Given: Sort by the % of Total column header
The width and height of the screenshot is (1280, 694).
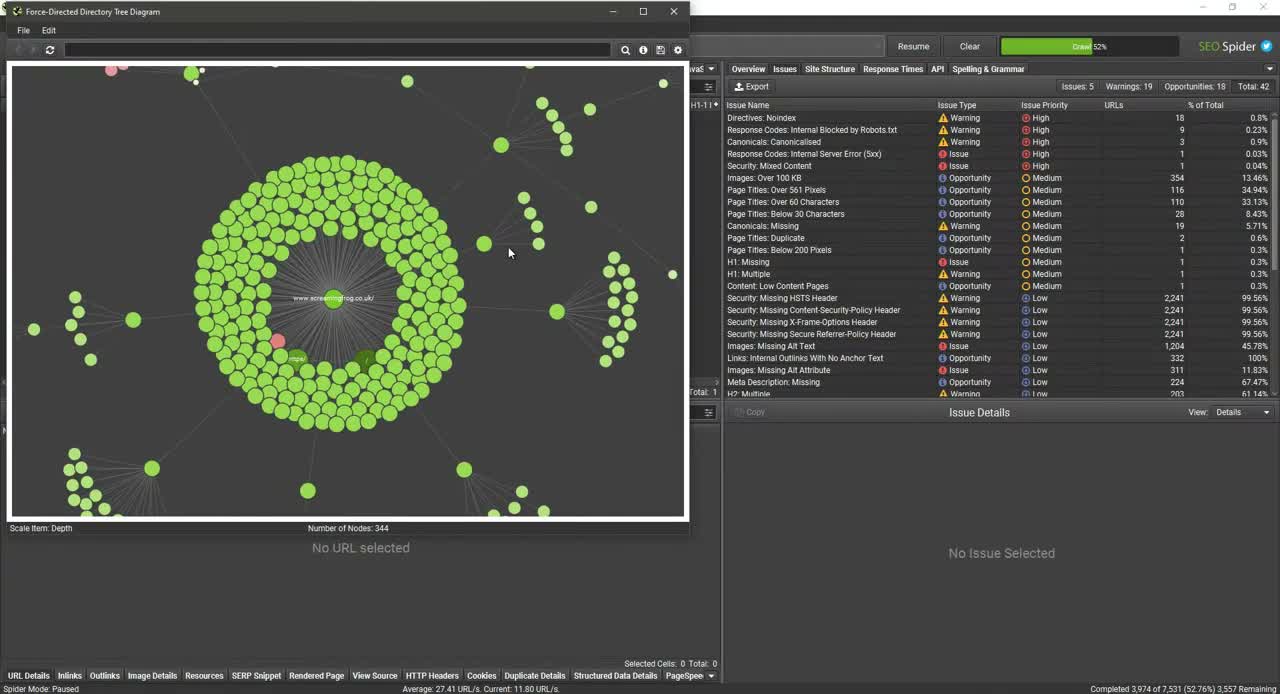Looking at the screenshot, I should pos(1206,105).
